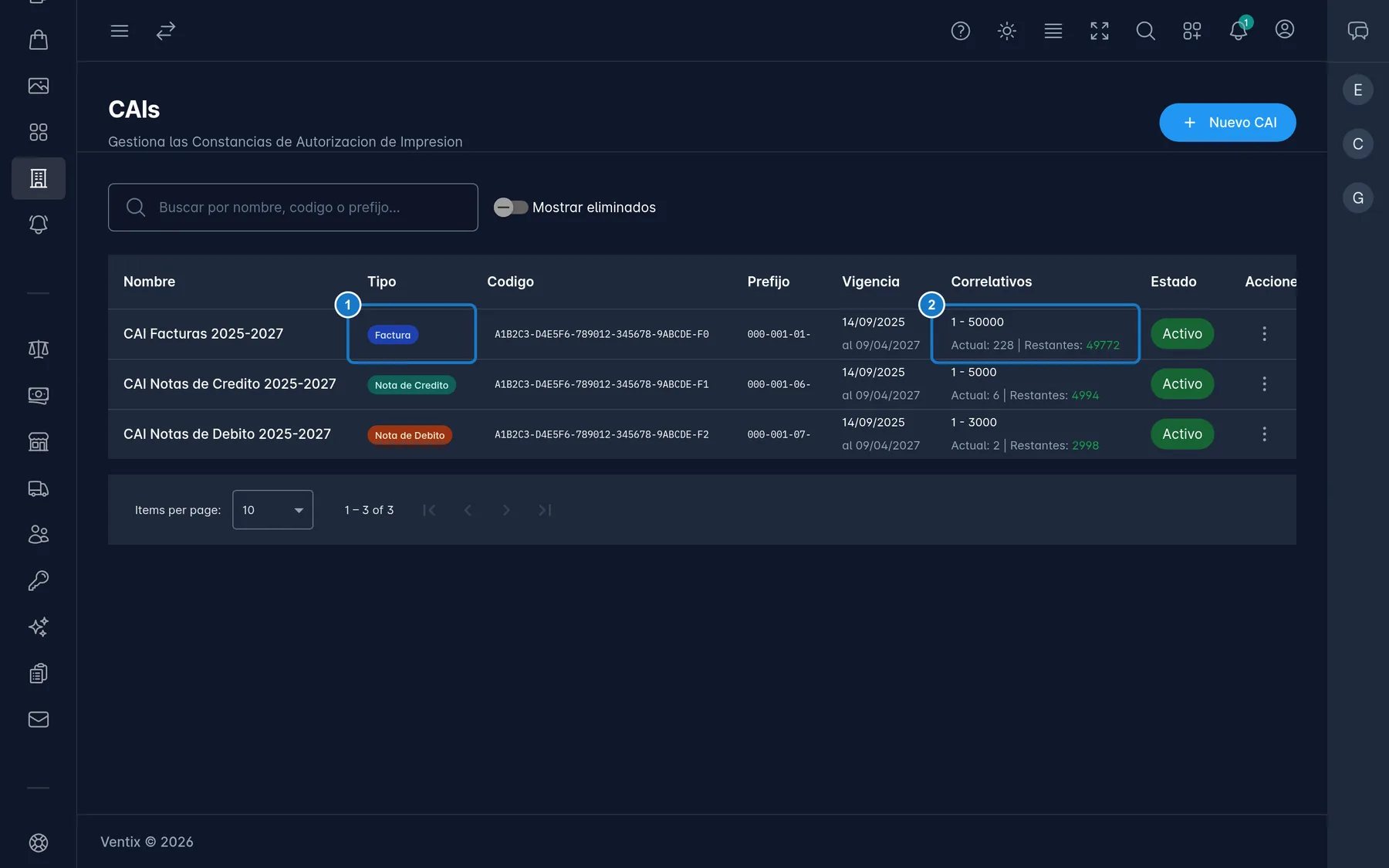Open shopping bag sidebar icon
This screenshot has height=868, width=1389.
pos(39,39)
